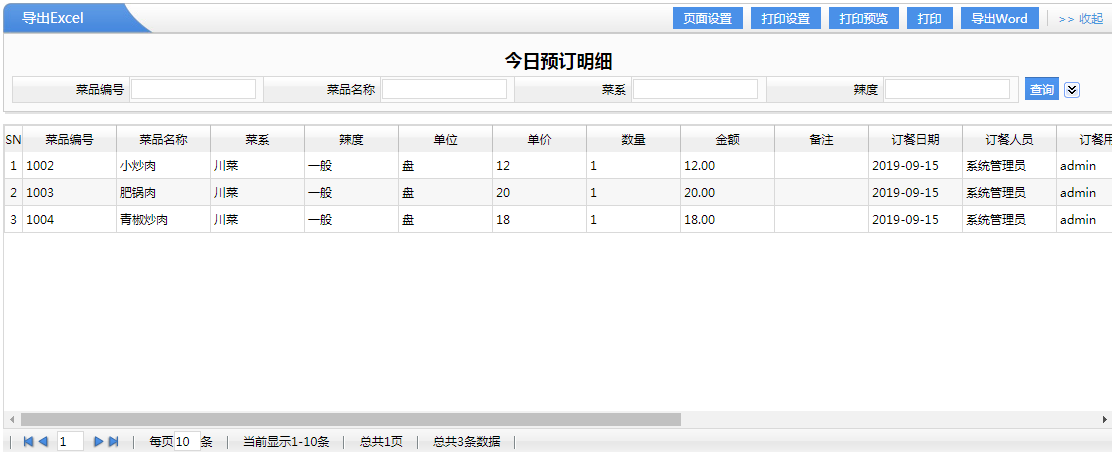The height and width of the screenshot is (452, 1112).
Task: Collapse the toolbar via 收起 link
Action: click(1080, 19)
